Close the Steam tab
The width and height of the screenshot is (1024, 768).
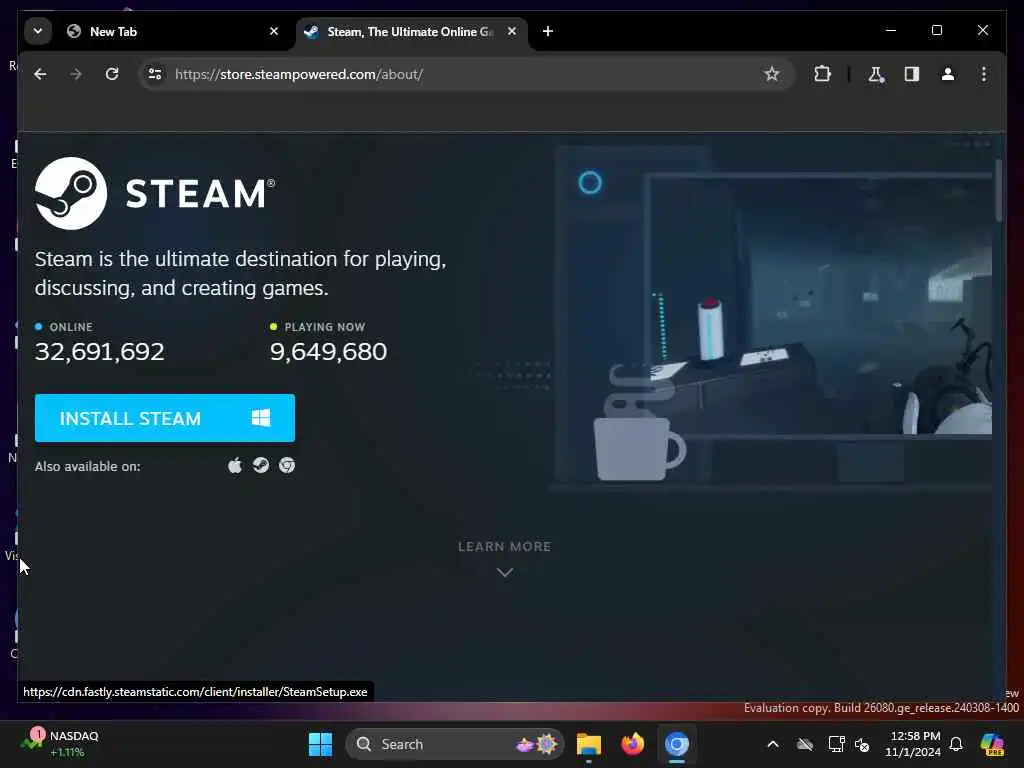[512, 31]
